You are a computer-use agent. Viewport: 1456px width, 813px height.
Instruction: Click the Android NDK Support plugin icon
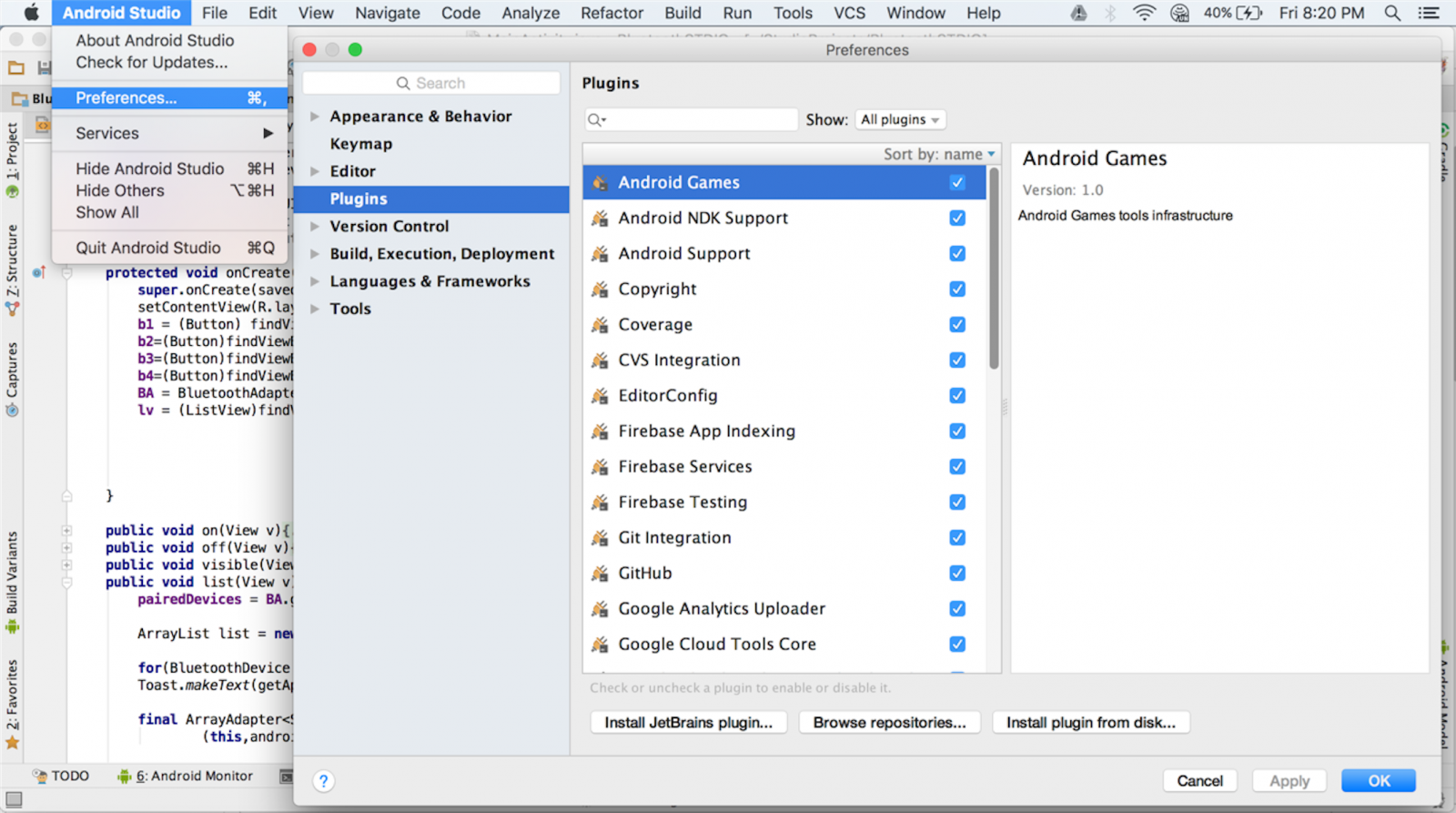point(600,218)
